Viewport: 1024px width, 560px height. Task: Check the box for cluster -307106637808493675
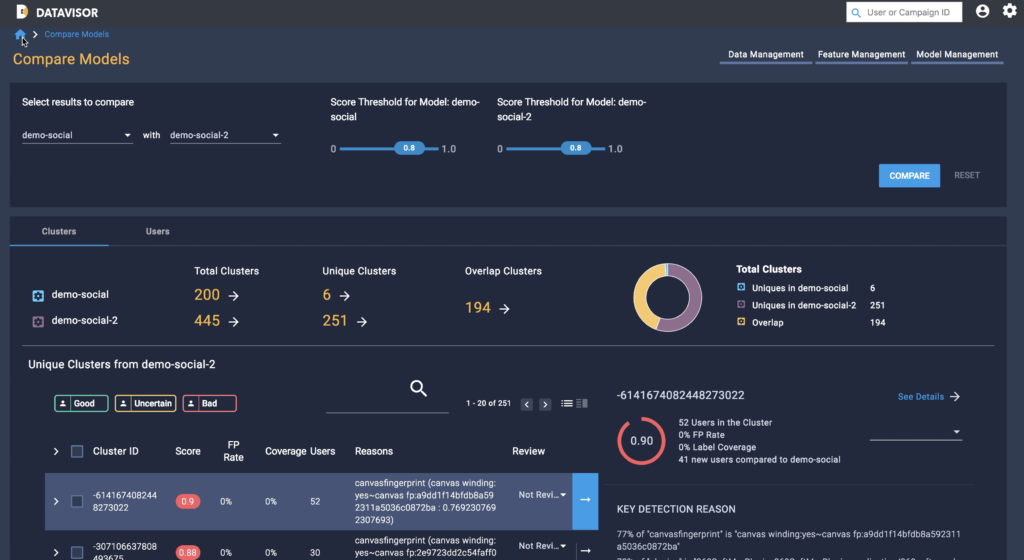[77, 552]
